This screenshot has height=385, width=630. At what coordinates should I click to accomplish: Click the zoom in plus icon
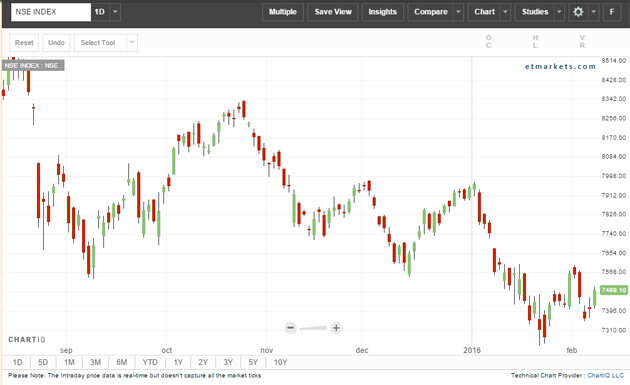click(336, 328)
